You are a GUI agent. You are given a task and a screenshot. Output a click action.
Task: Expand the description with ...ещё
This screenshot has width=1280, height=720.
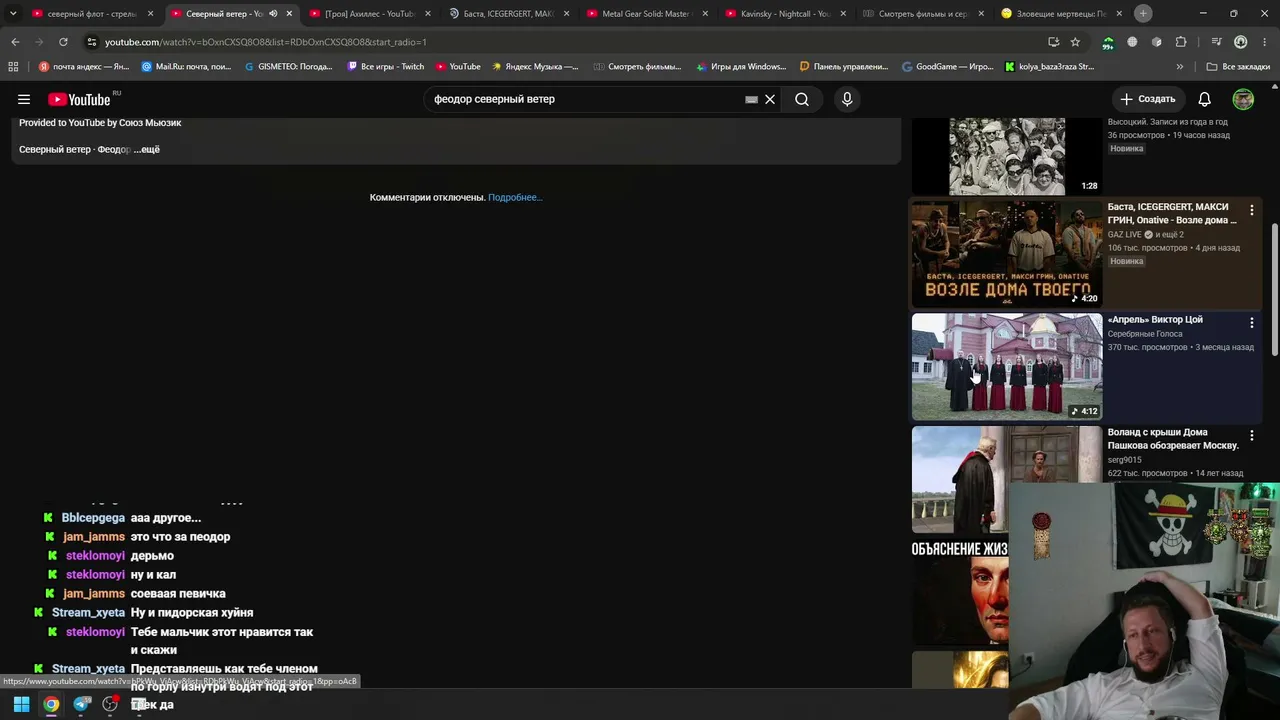tap(147, 149)
